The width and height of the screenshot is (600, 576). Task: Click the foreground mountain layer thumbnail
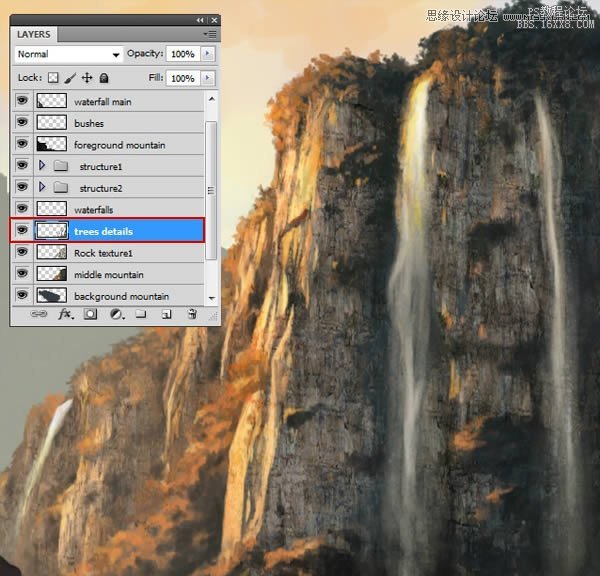[52, 144]
